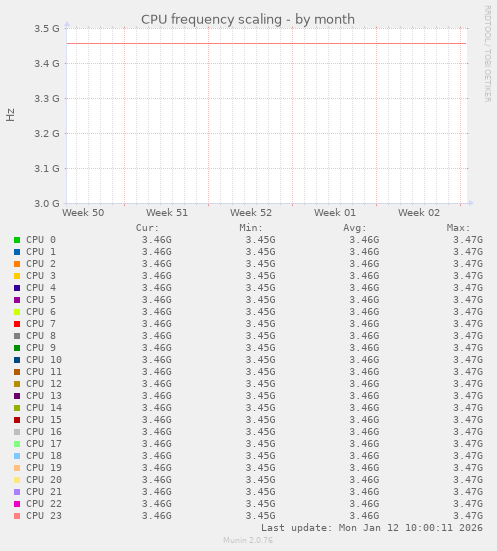Select the CPU 21 legend label

(x=44, y=492)
